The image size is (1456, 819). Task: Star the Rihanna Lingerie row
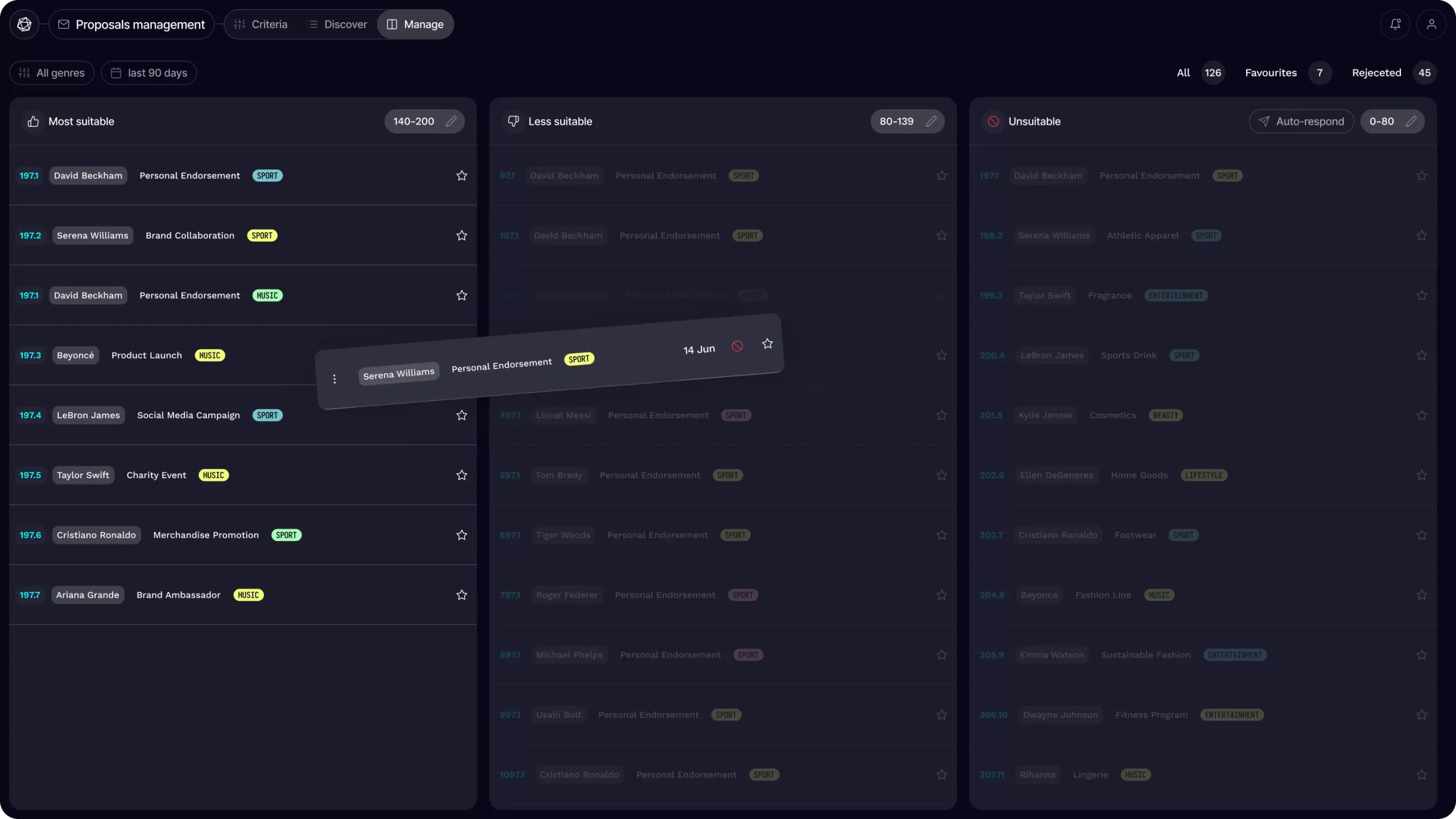[1422, 775]
